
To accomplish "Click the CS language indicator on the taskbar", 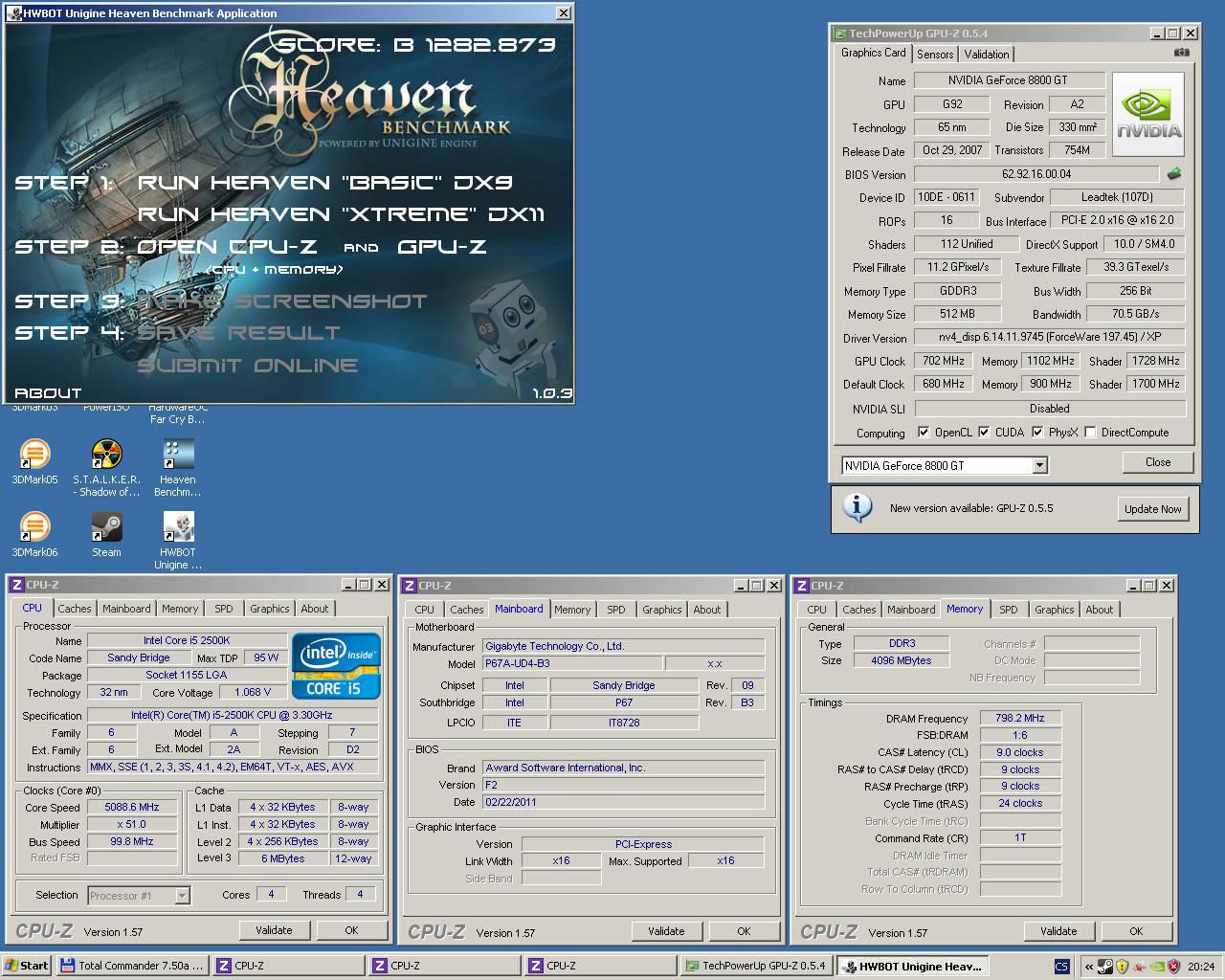I will (1061, 966).
